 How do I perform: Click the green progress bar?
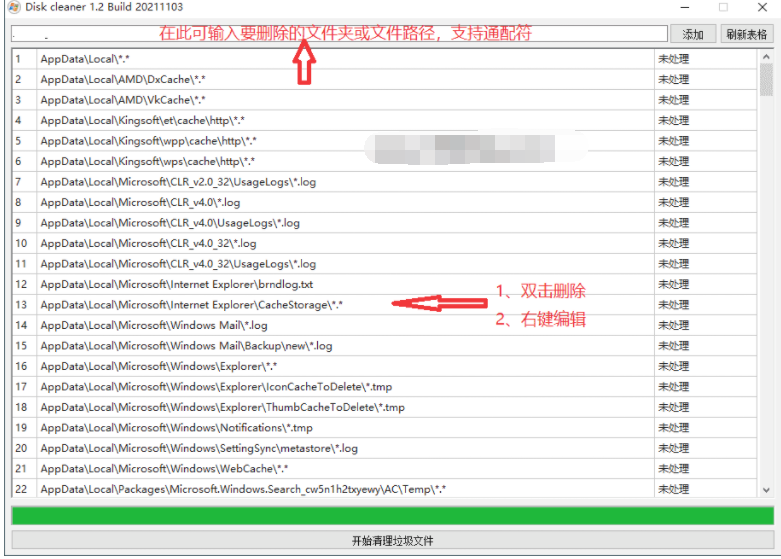[391, 515]
